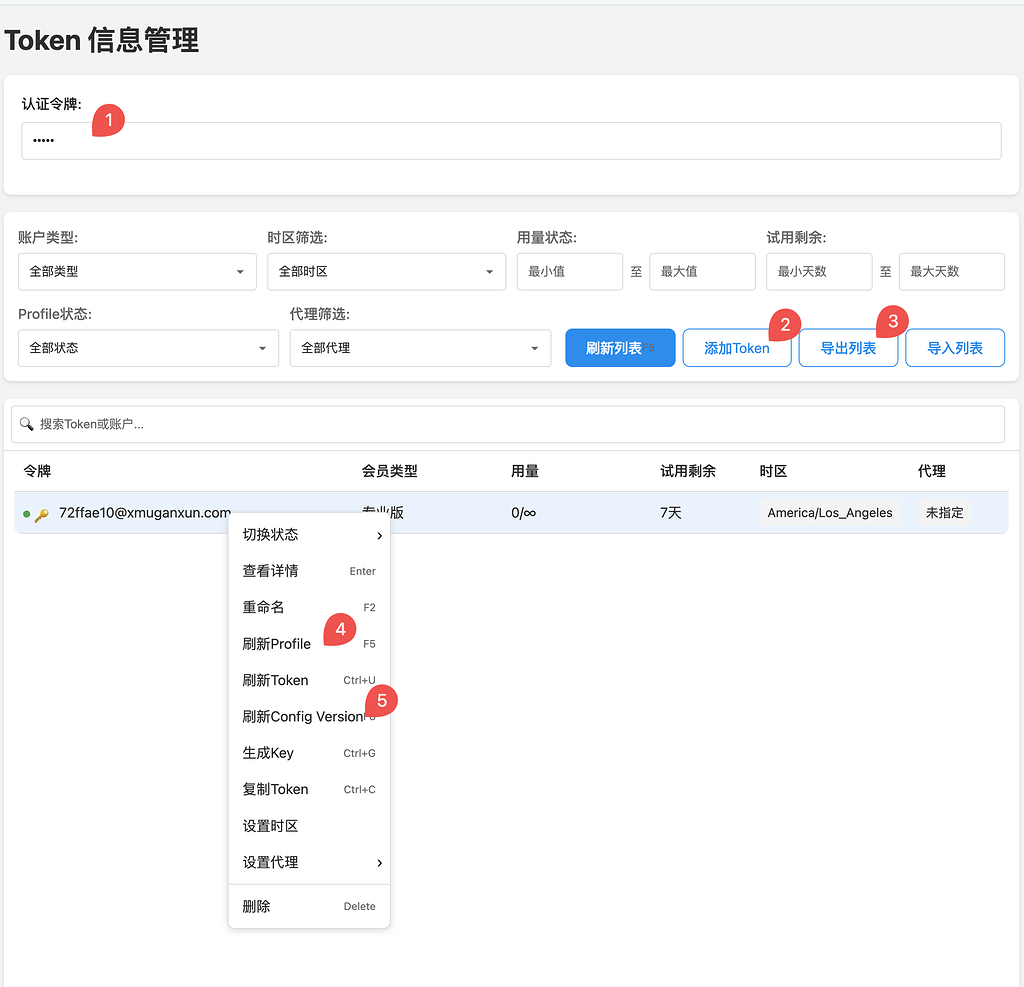Focus the 最小天数 field

819,272
